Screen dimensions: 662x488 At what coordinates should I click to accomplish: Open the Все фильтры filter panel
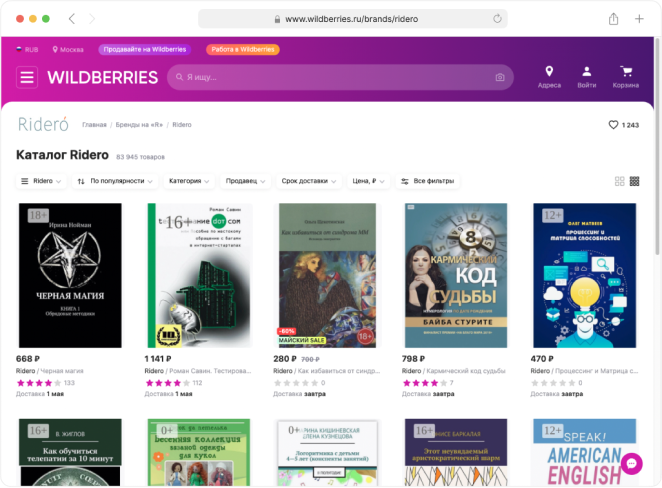coord(428,181)
